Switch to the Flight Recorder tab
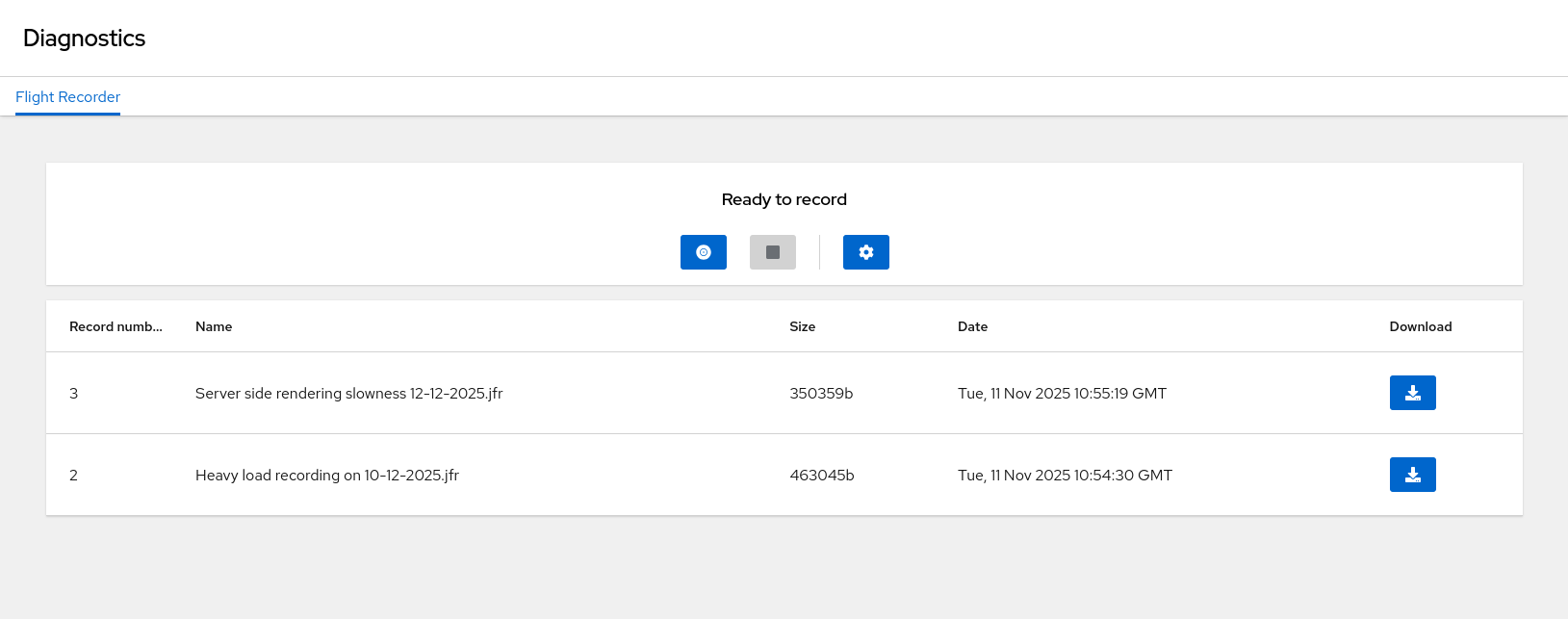 point(67,97)
